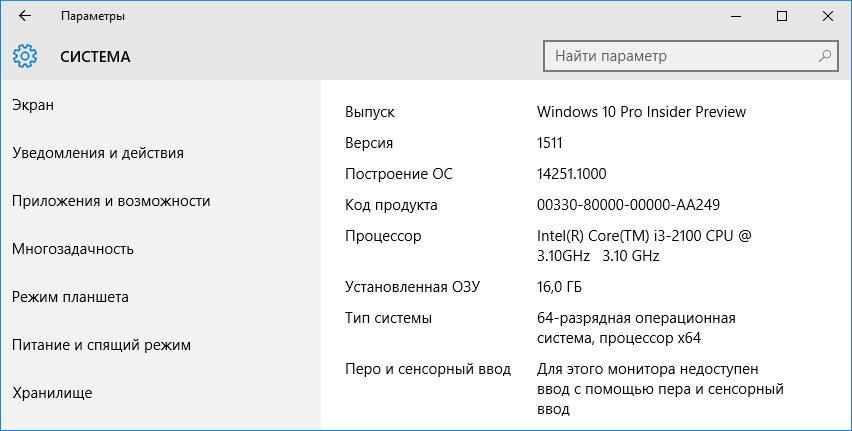Select Уведомления и действия in sidebar

[x=98, y=153]
